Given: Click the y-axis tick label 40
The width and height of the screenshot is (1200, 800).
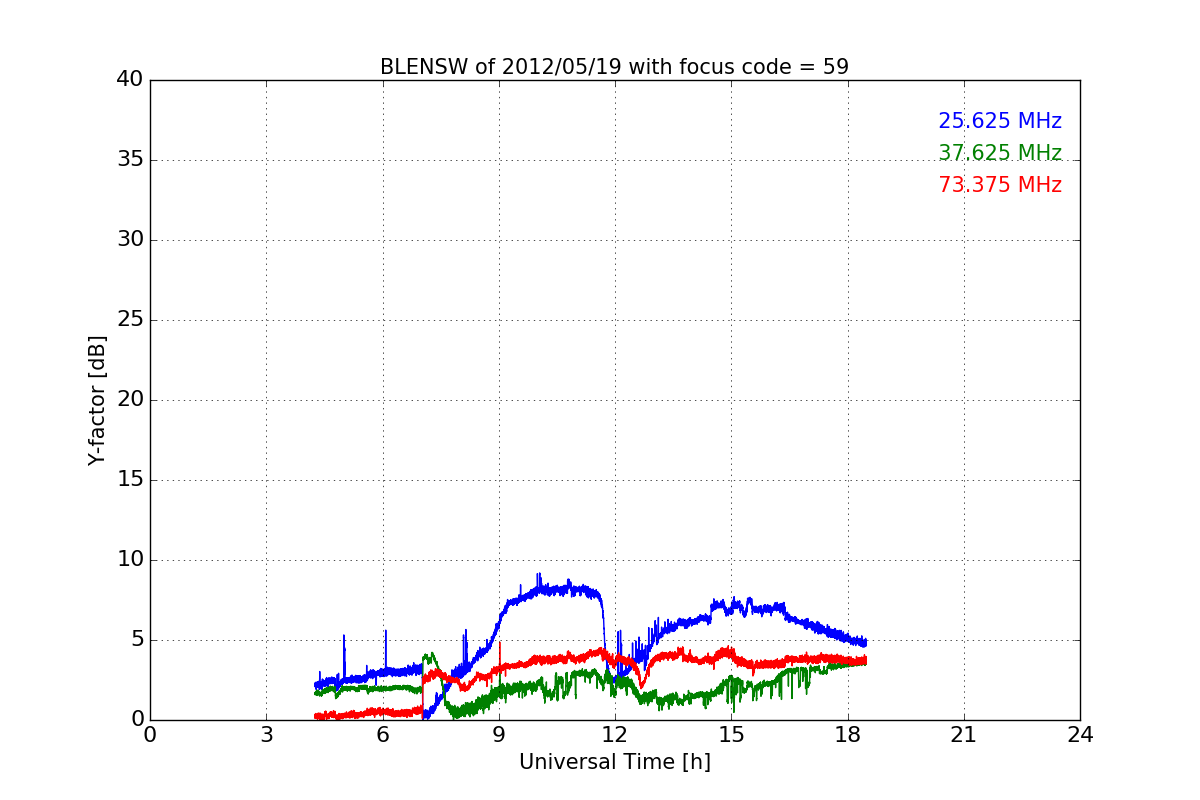Looking at the screenshot, I should 130,80.
